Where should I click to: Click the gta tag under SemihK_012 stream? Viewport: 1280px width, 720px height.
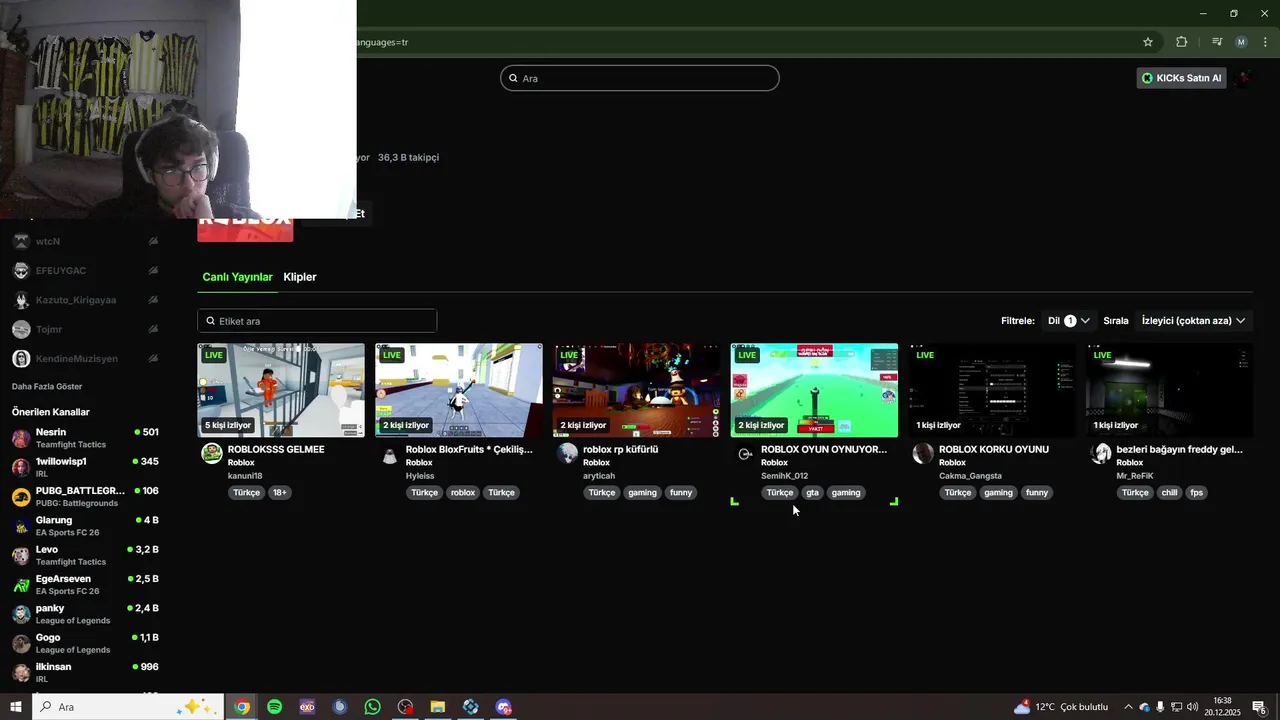(812, 493)
